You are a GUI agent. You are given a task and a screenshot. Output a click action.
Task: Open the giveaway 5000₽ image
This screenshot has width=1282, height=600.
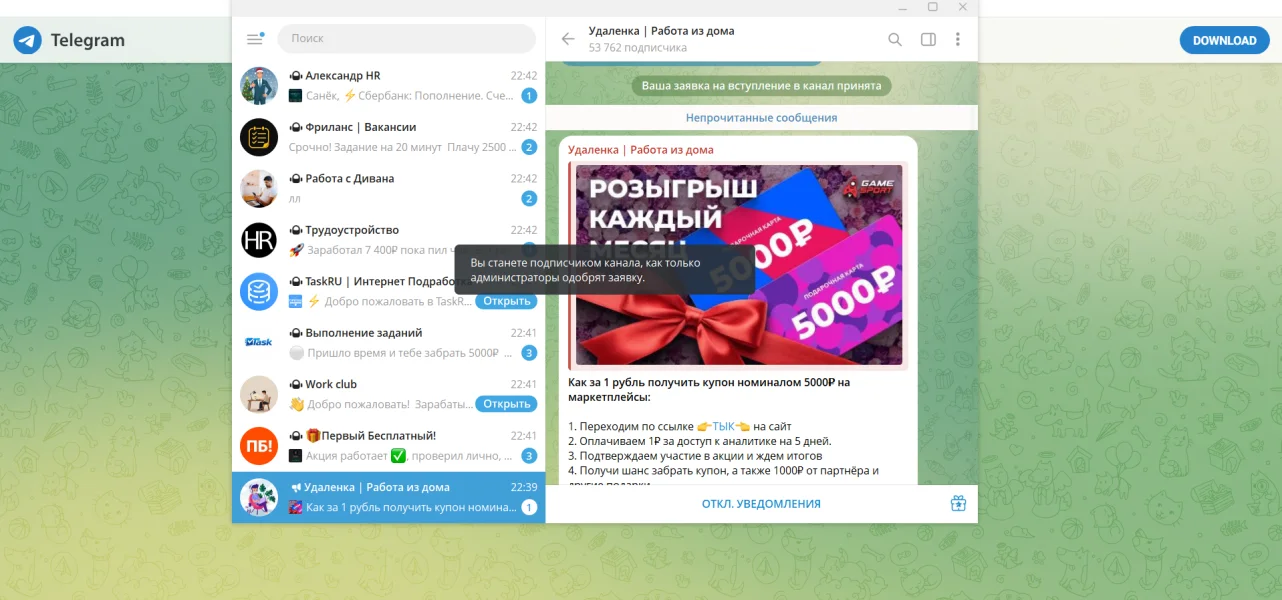[739, 265]
